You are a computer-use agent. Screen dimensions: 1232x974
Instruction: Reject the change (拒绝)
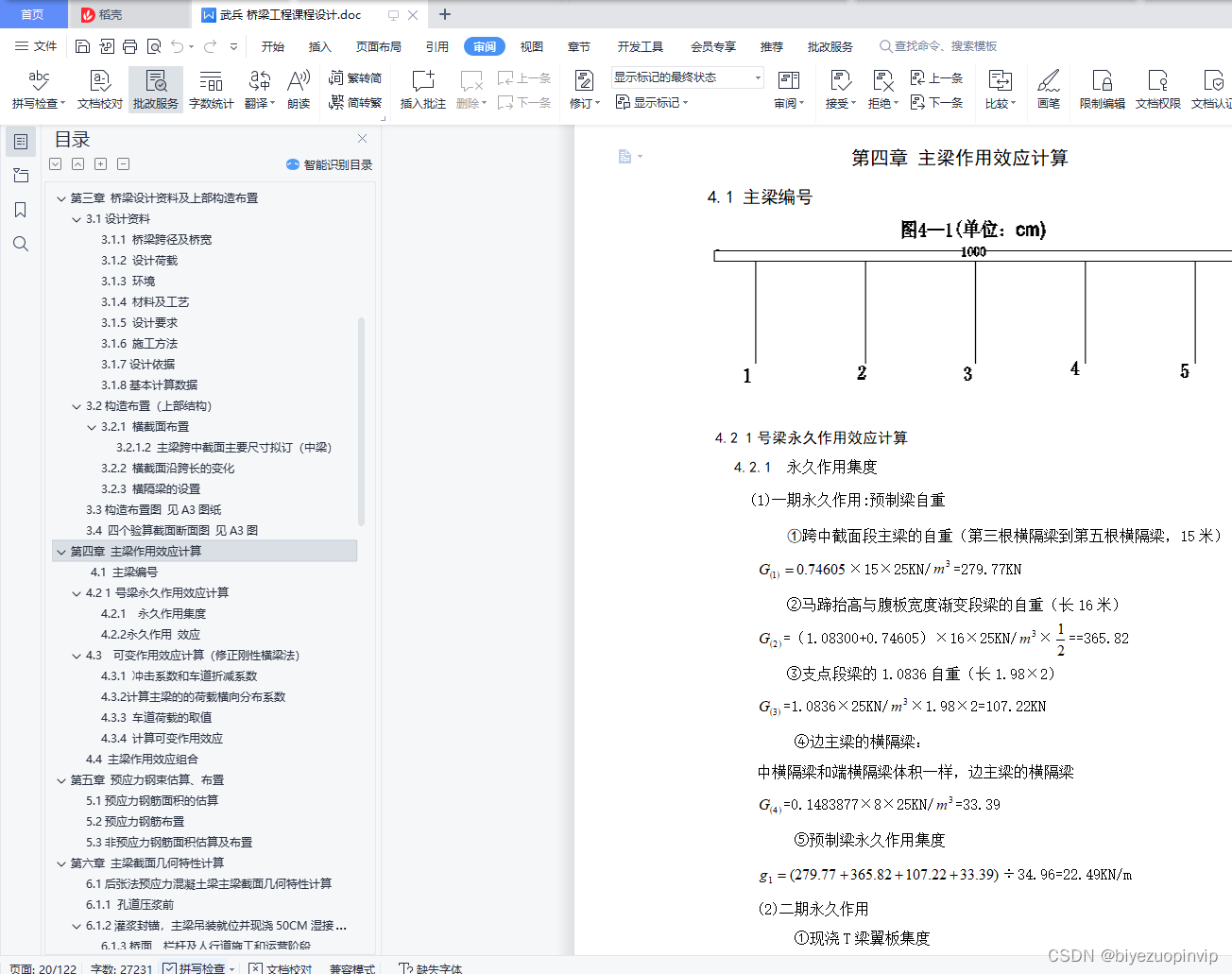click(882, 90)
